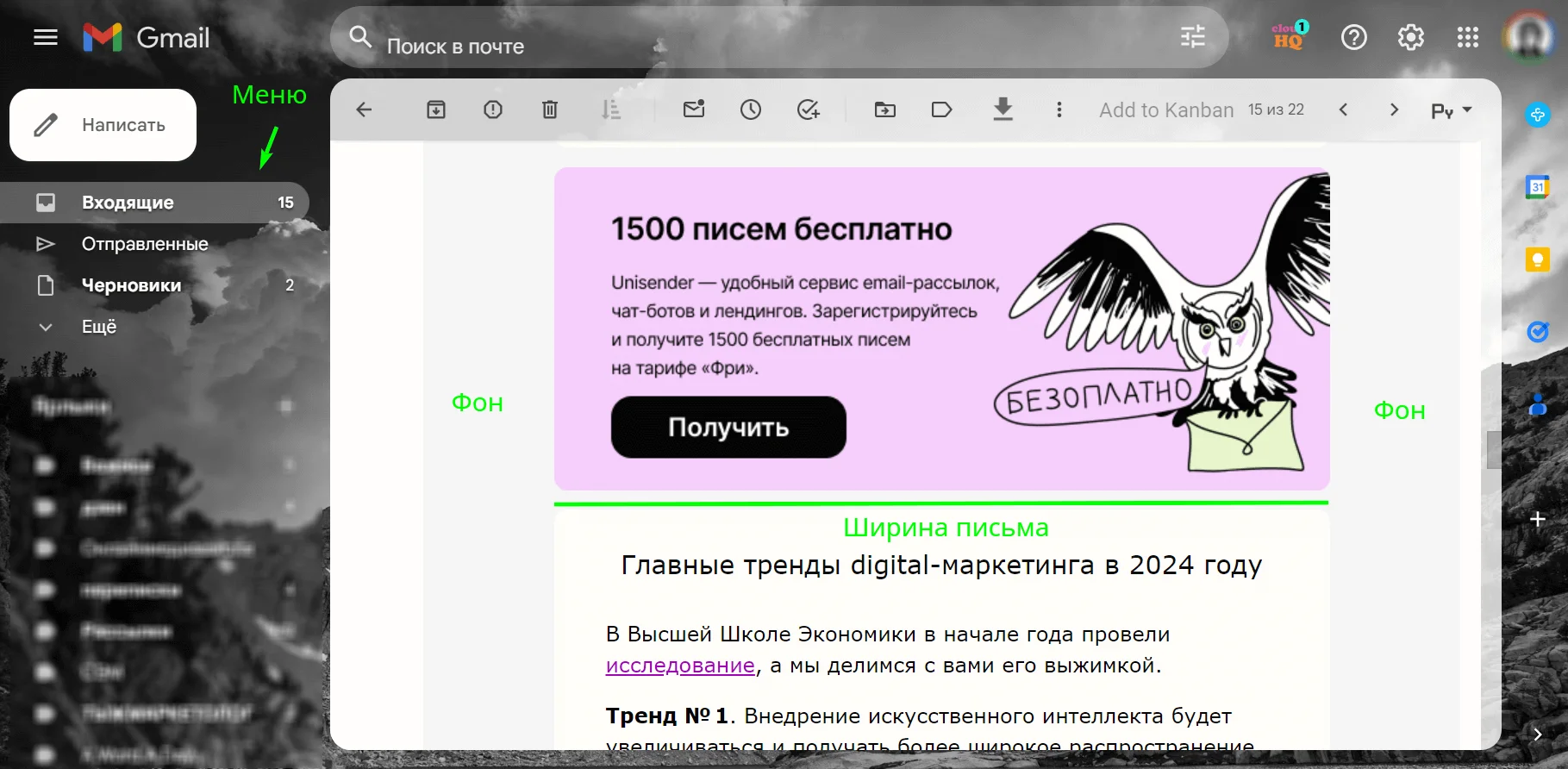This screenshot has height=769, width=1568.
Task: Open Google Keep in the side panel
Action: (1538, 259)
